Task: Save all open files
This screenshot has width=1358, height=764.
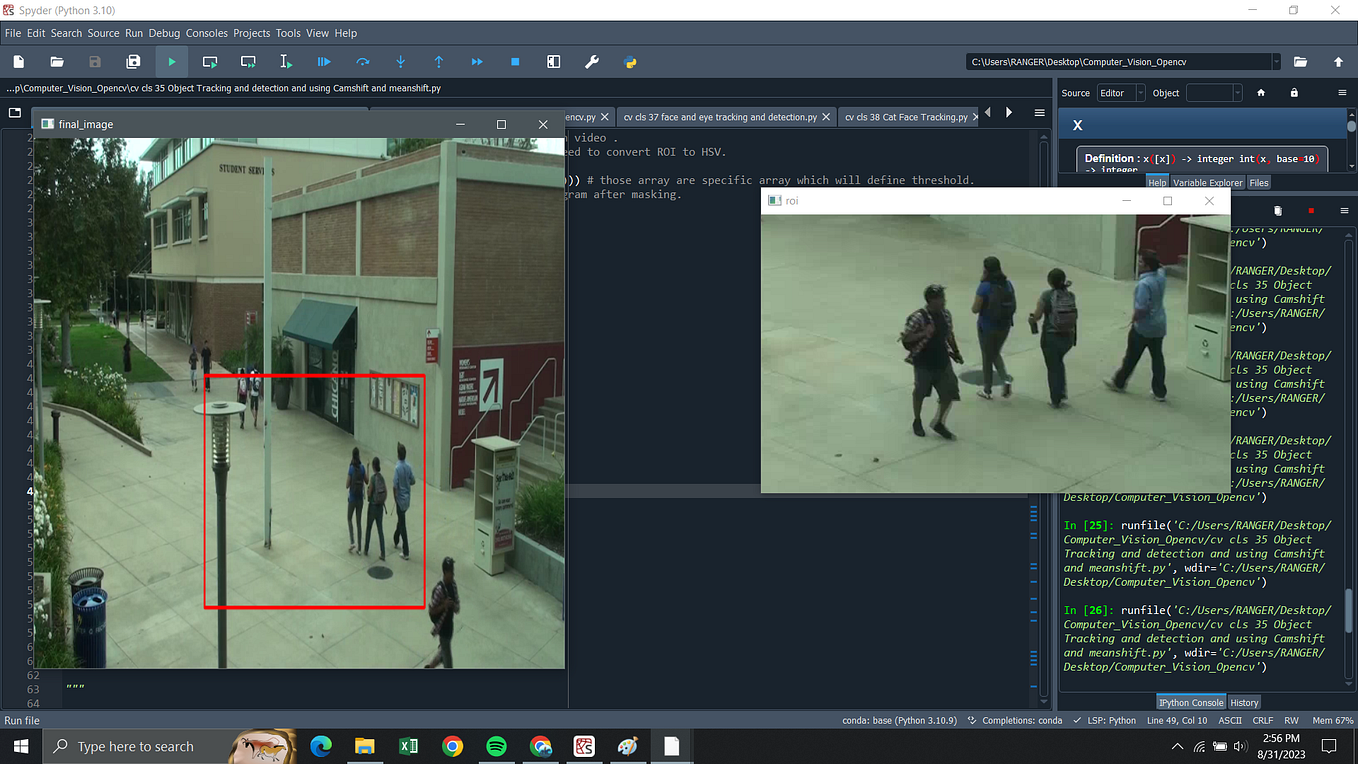Action: point(133,62)
